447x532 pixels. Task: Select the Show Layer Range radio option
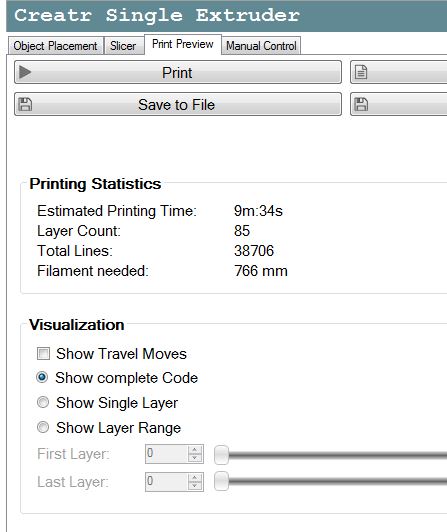(43, 427)
